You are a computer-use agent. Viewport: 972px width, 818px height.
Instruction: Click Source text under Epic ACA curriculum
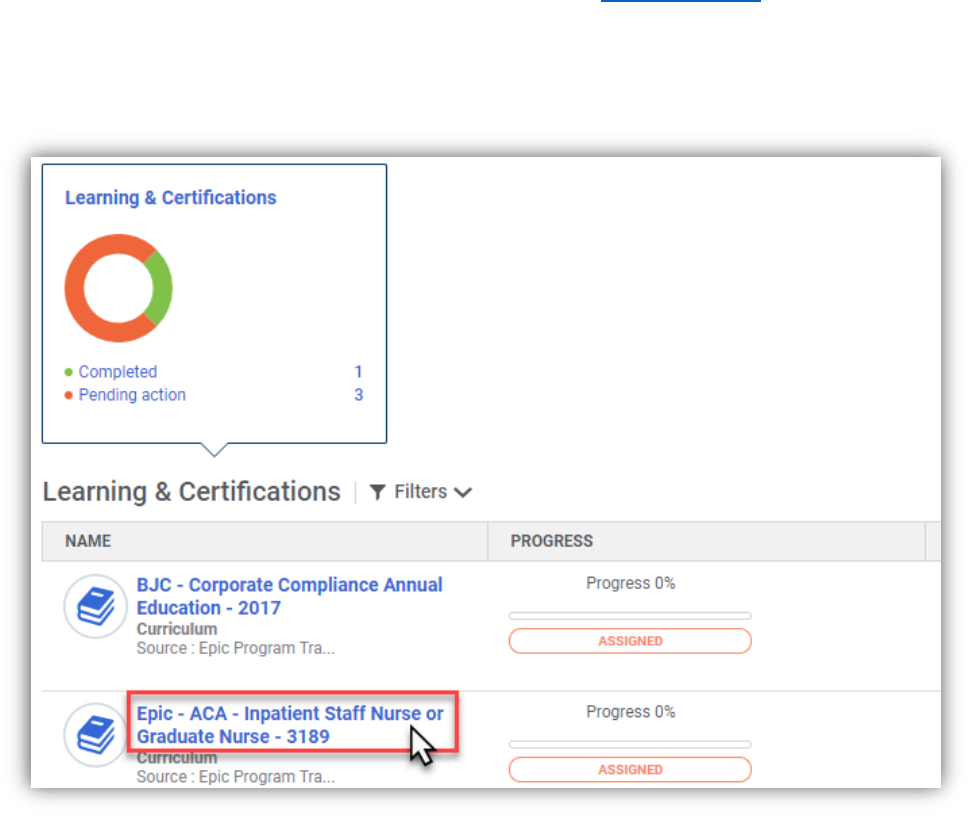click(236, 776)
